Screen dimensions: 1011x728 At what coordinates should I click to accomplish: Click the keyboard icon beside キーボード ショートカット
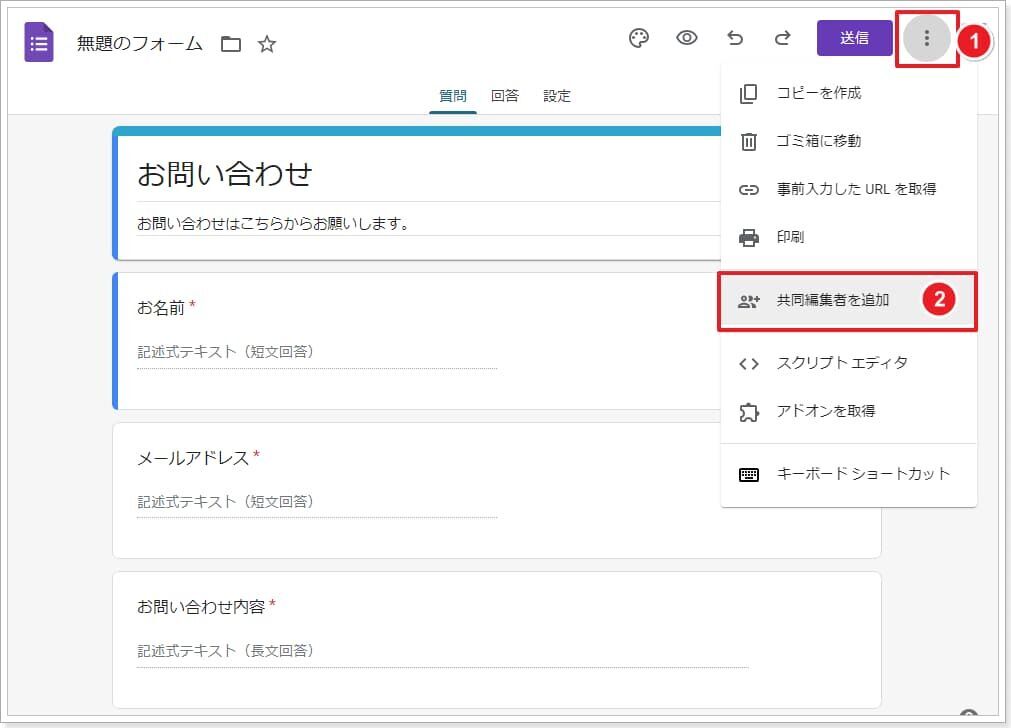click(x=749, y=475)
